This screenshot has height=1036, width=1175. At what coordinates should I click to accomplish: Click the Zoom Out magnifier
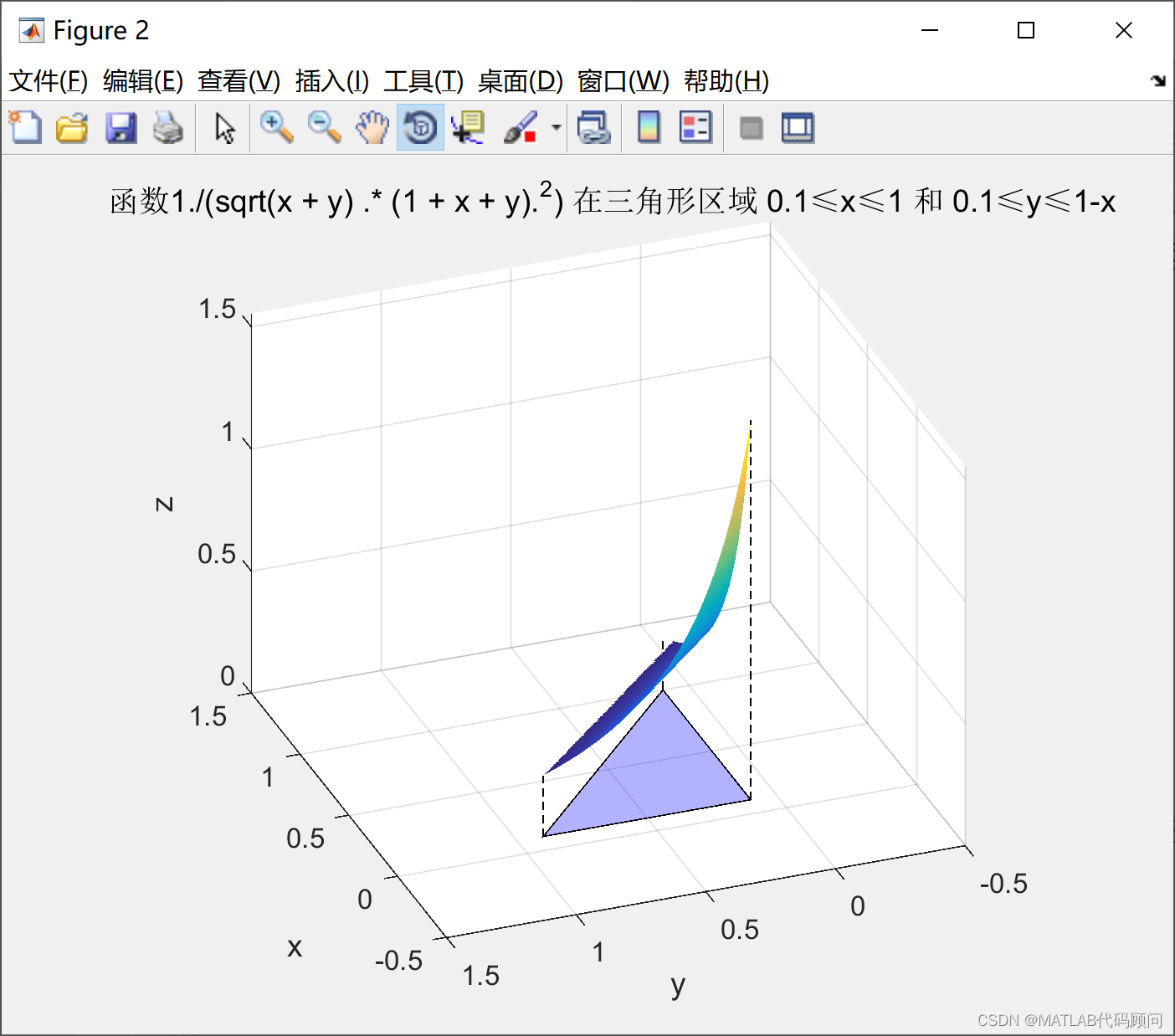[324, 127]
